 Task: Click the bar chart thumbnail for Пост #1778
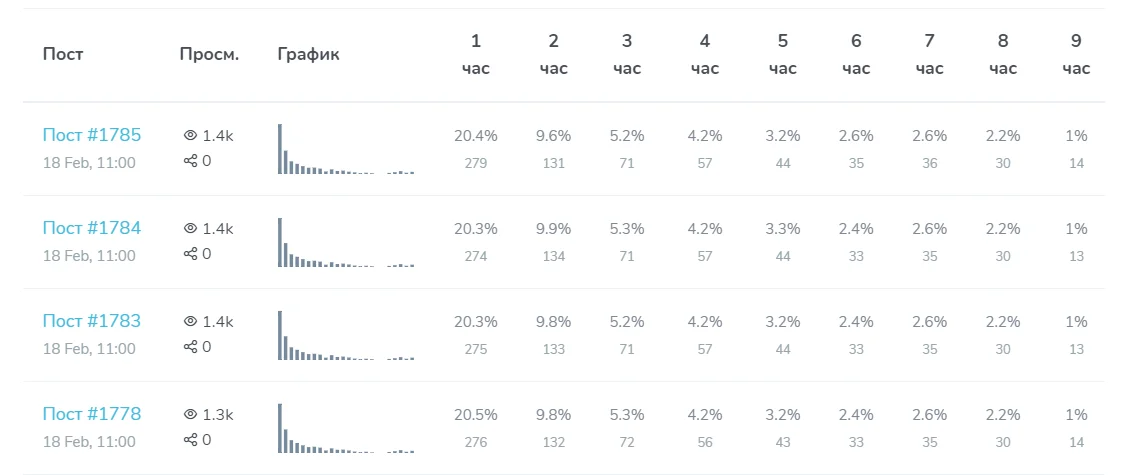[x=345, y=429]
